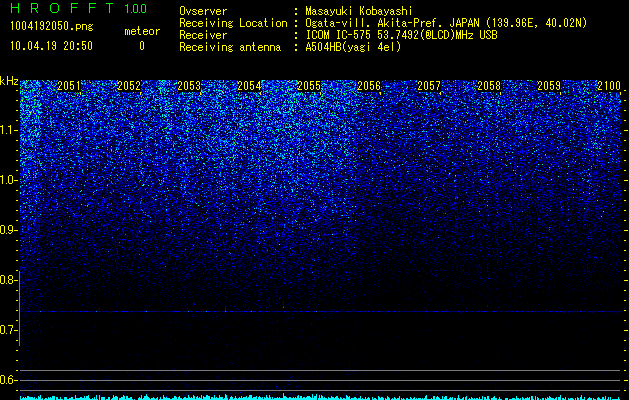
Task: Click the 1.1 kHz frequency label
Action: (8, 130)
